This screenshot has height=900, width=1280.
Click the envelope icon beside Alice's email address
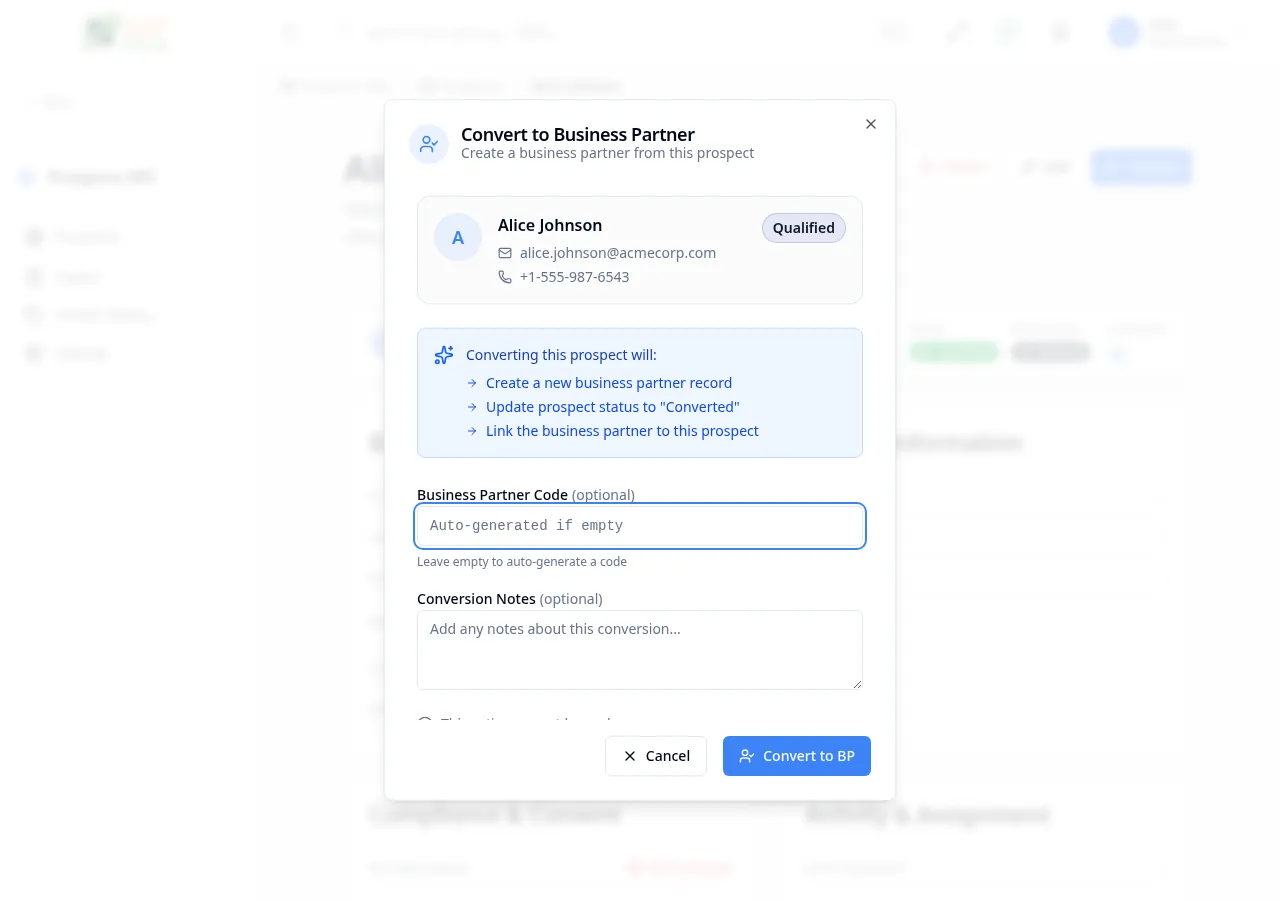[x=505, y=253]
